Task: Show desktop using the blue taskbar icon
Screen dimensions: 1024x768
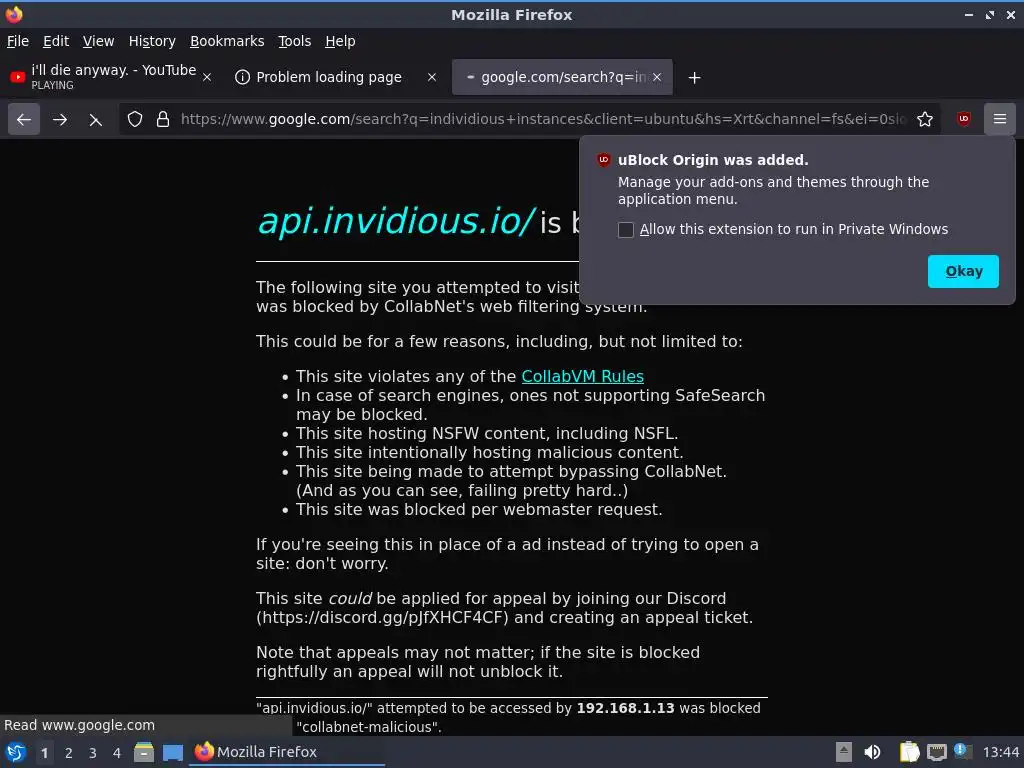Action: tap(172, 752)
